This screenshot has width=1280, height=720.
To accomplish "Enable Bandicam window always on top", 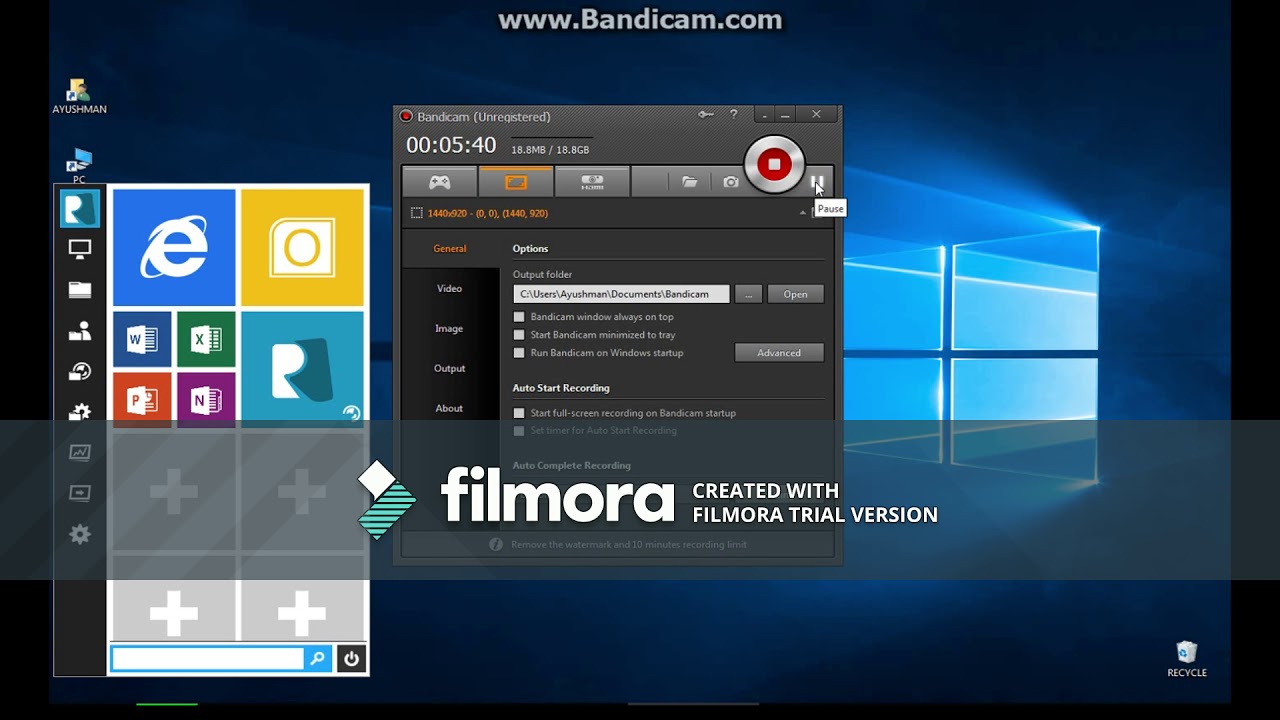I will (x=519, y=317).
